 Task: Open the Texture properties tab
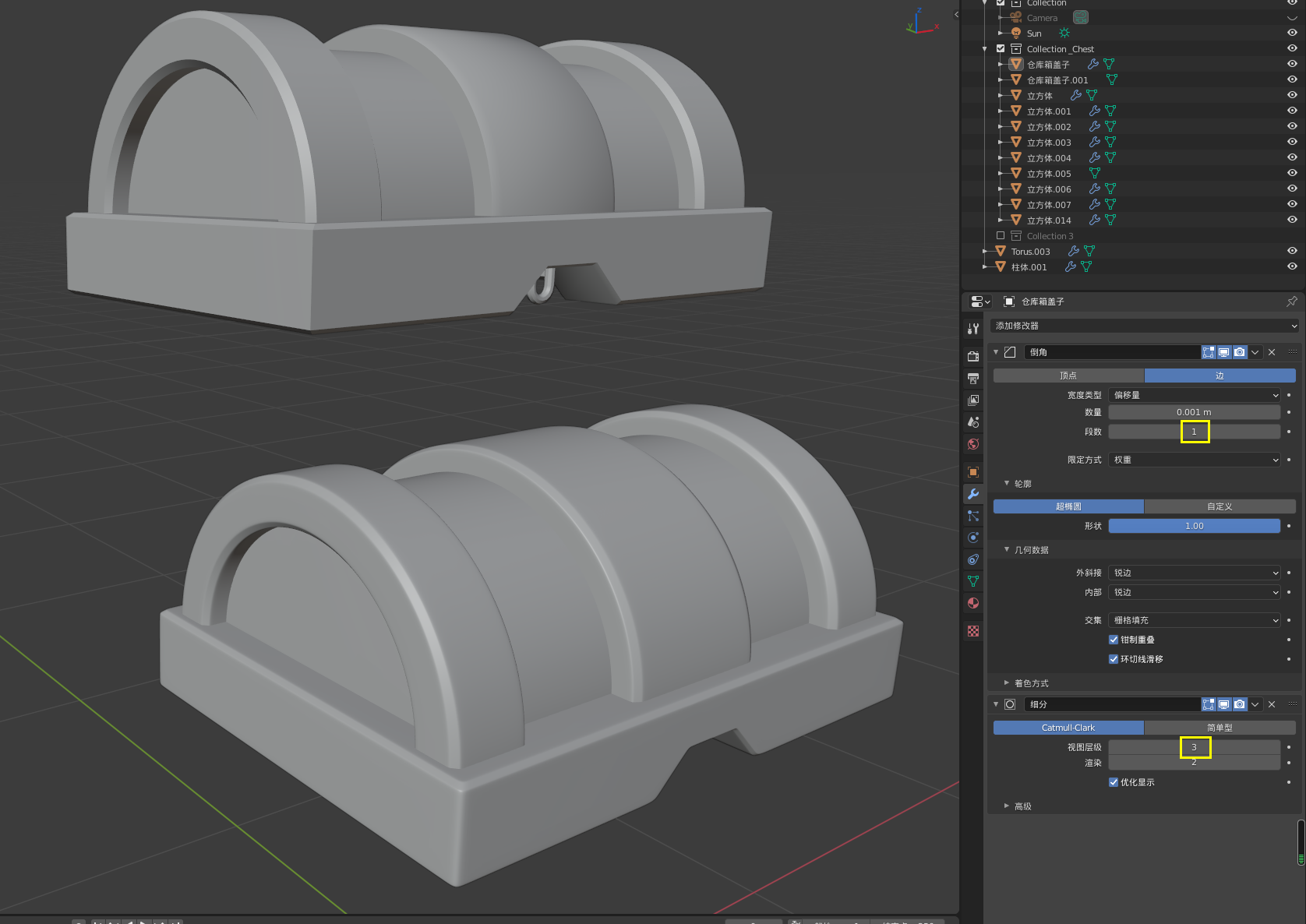tap(972, 631)
